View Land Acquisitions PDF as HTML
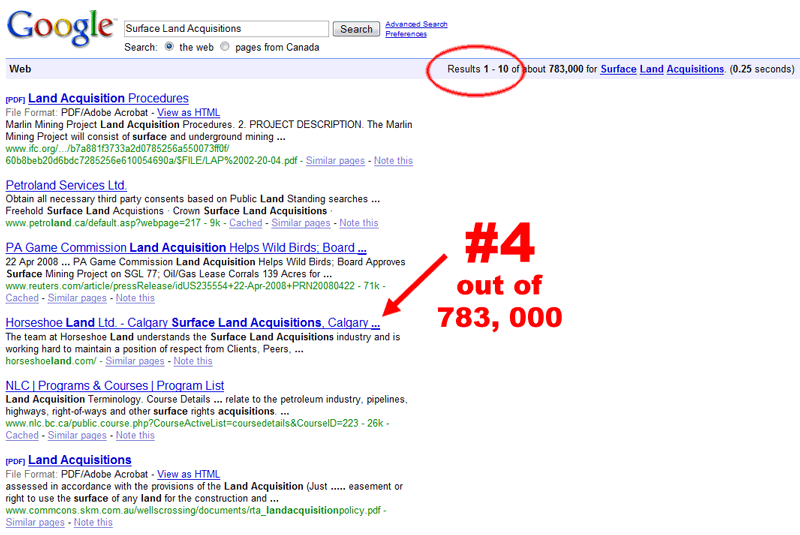Screen dimensions: 800x535 188,474
